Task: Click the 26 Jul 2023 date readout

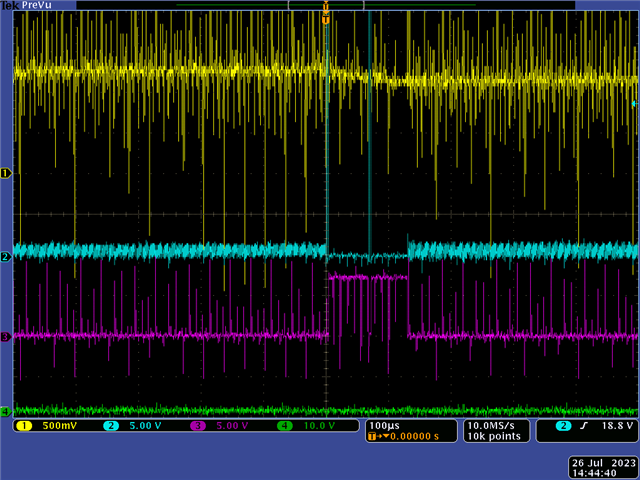Action: (x=604, y=463)
